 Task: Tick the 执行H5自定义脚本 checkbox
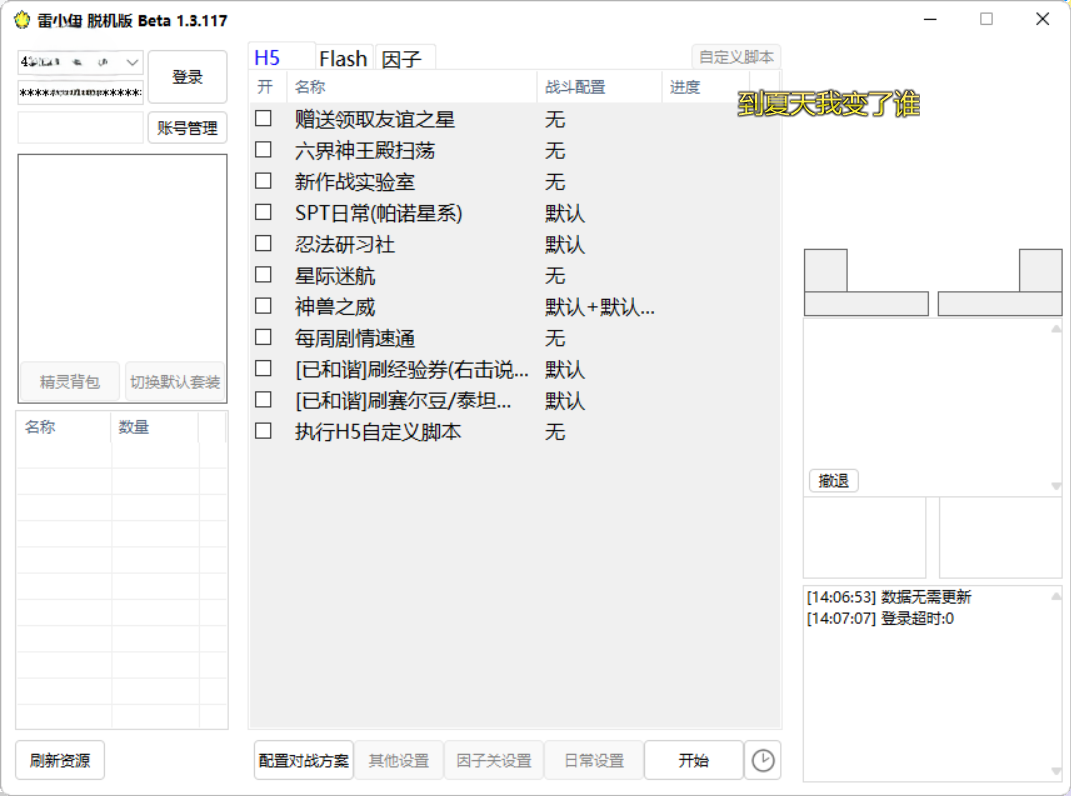pos(263,431)
